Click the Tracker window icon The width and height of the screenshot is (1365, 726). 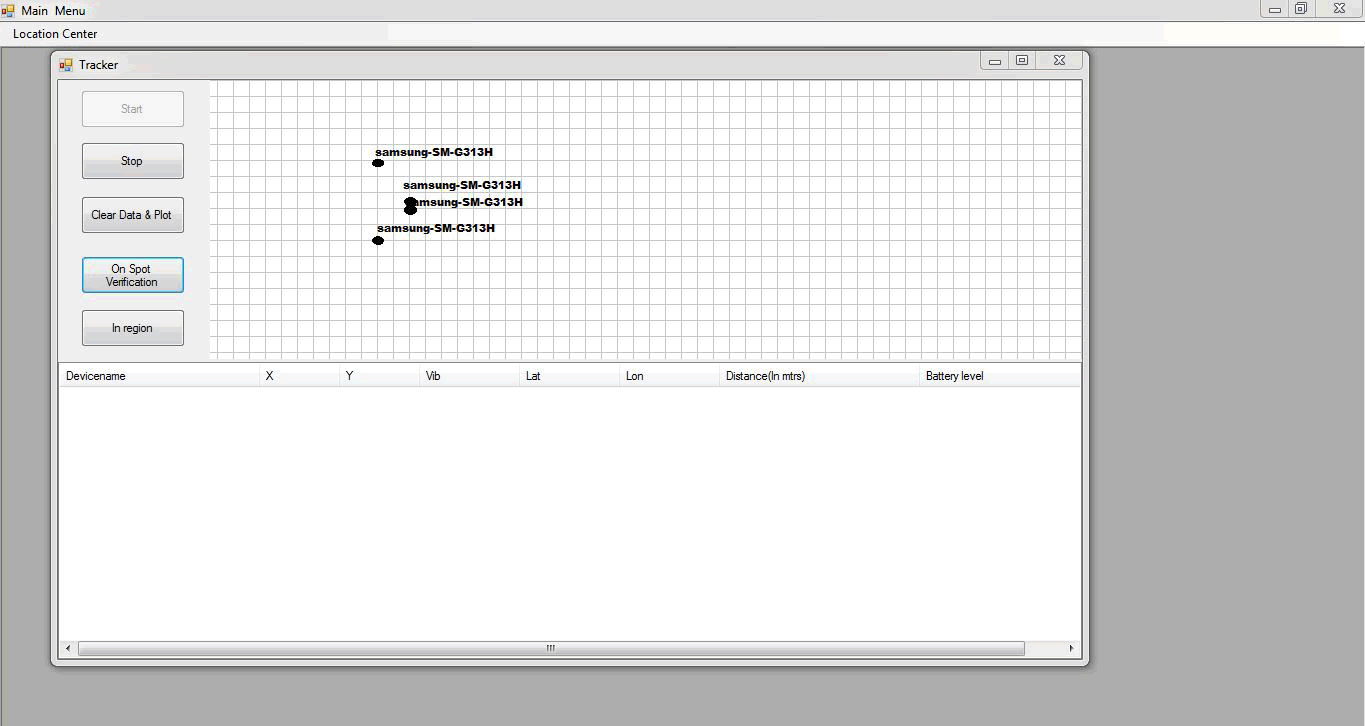(66, 65)
